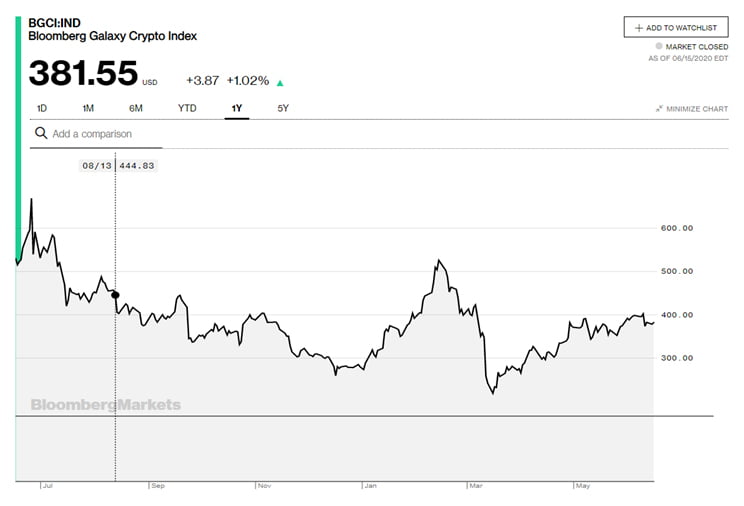This screenshot has width=744, height=506.
Task: Click the Bloomberg Galaxy Crypto Index title
Action: pyautogui.click(x=112, y=36)
